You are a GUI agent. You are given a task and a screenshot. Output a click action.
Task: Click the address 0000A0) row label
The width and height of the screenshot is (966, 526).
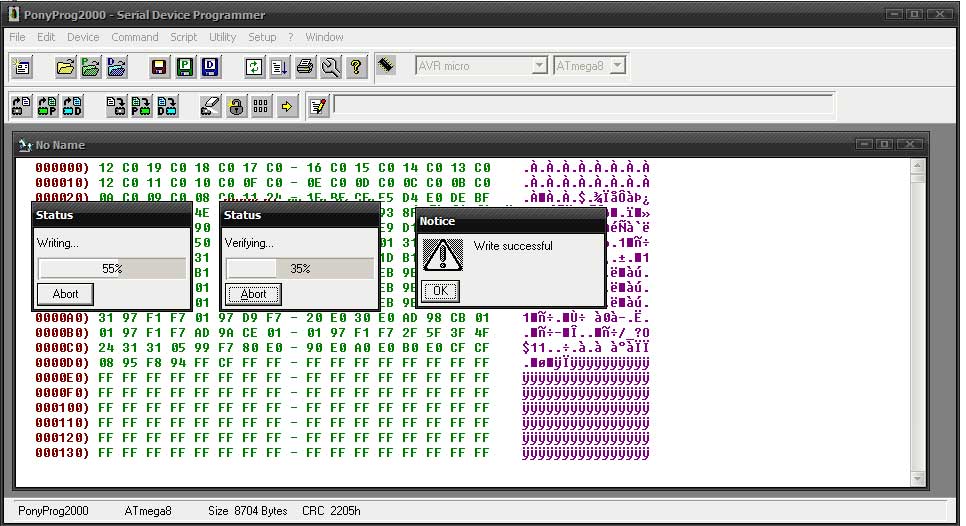tap(62, 318)
